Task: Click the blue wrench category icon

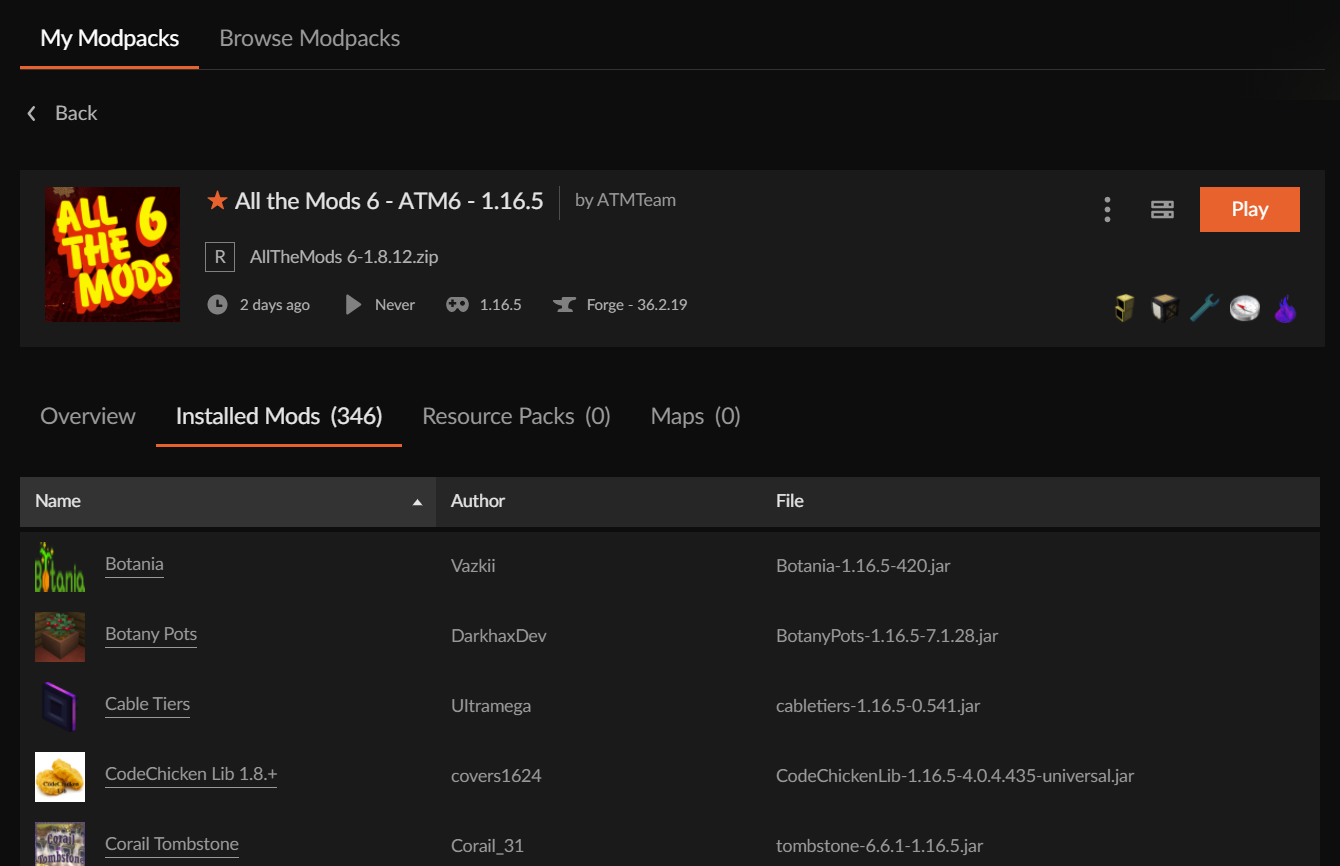Action: point(1205,308)
